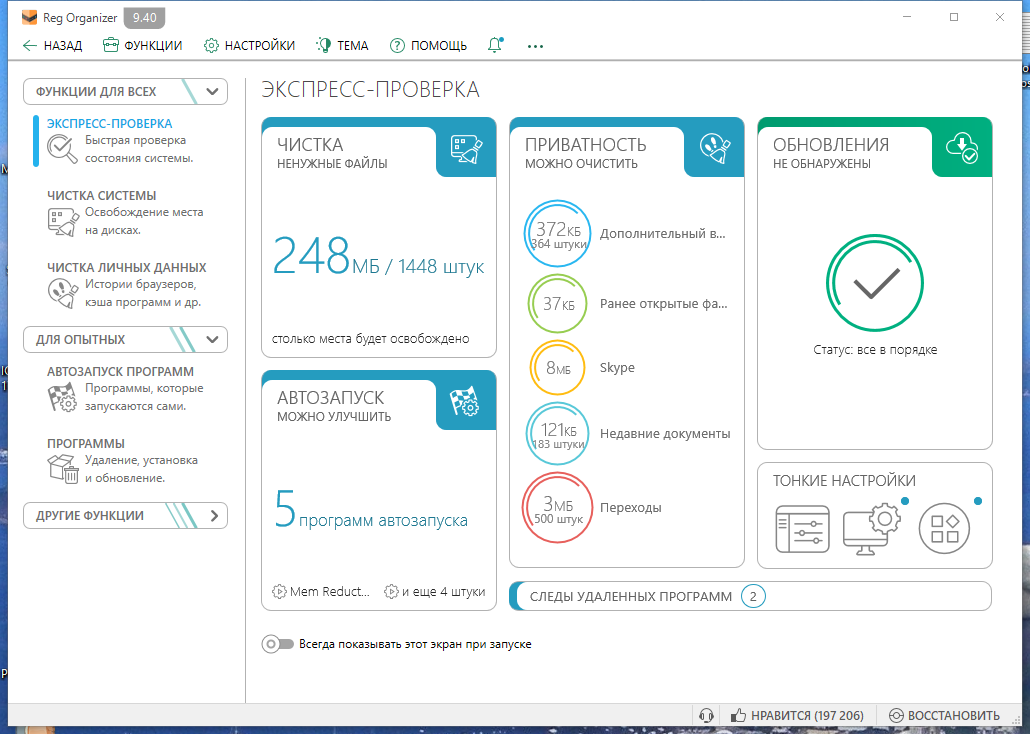
Task: Collapse the Функции для всех section
Action: tap(210, 91)
